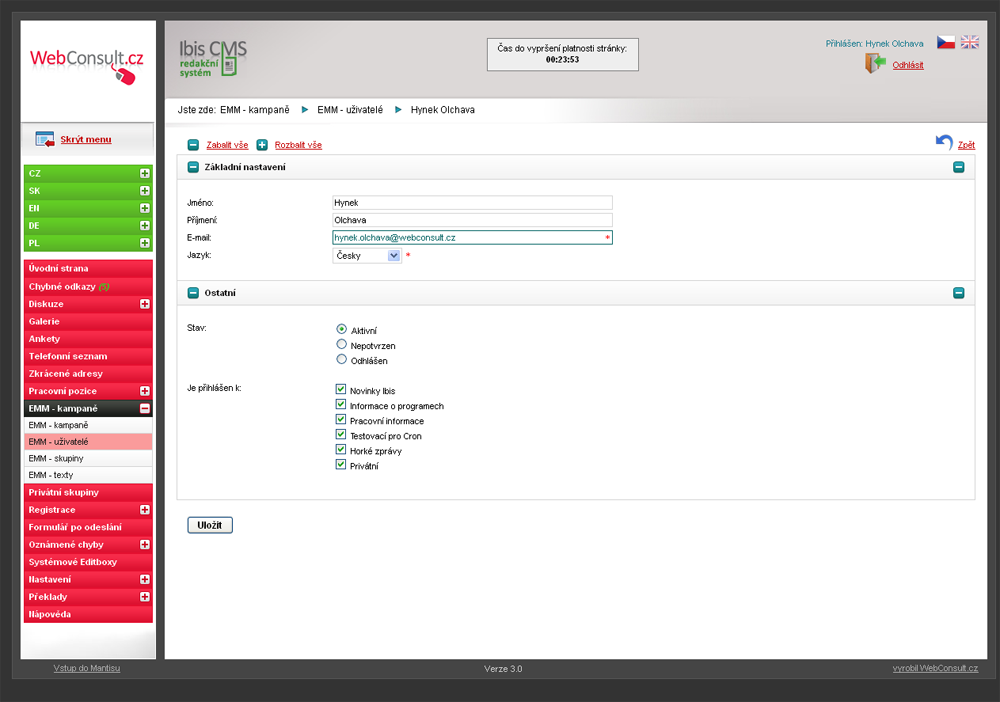Click the Ibis CMS logo
Screen dimensions: 1000x702
212,58
